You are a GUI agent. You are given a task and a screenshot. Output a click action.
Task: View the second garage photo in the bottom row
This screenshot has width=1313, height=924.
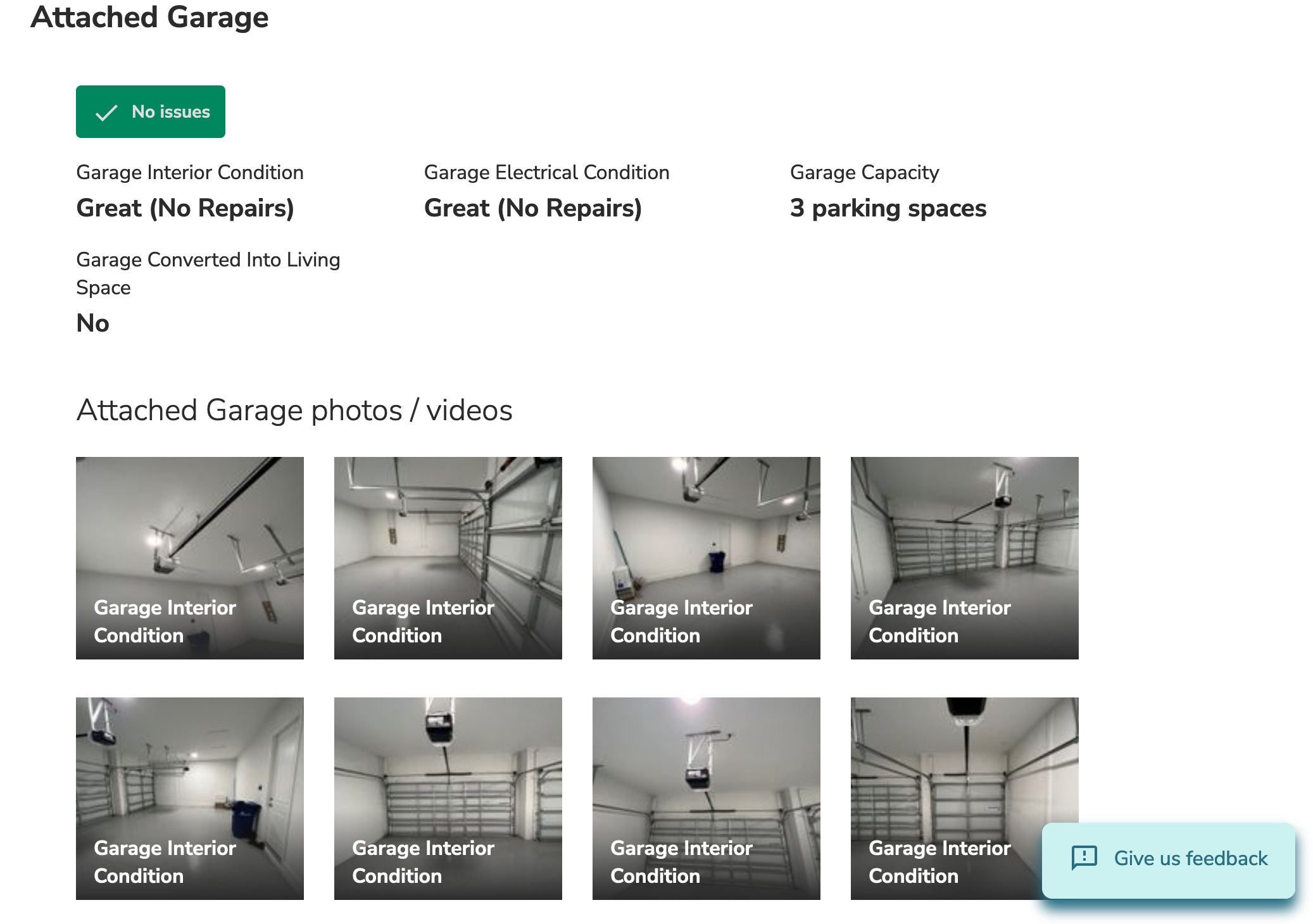click(x=448, y=798)
